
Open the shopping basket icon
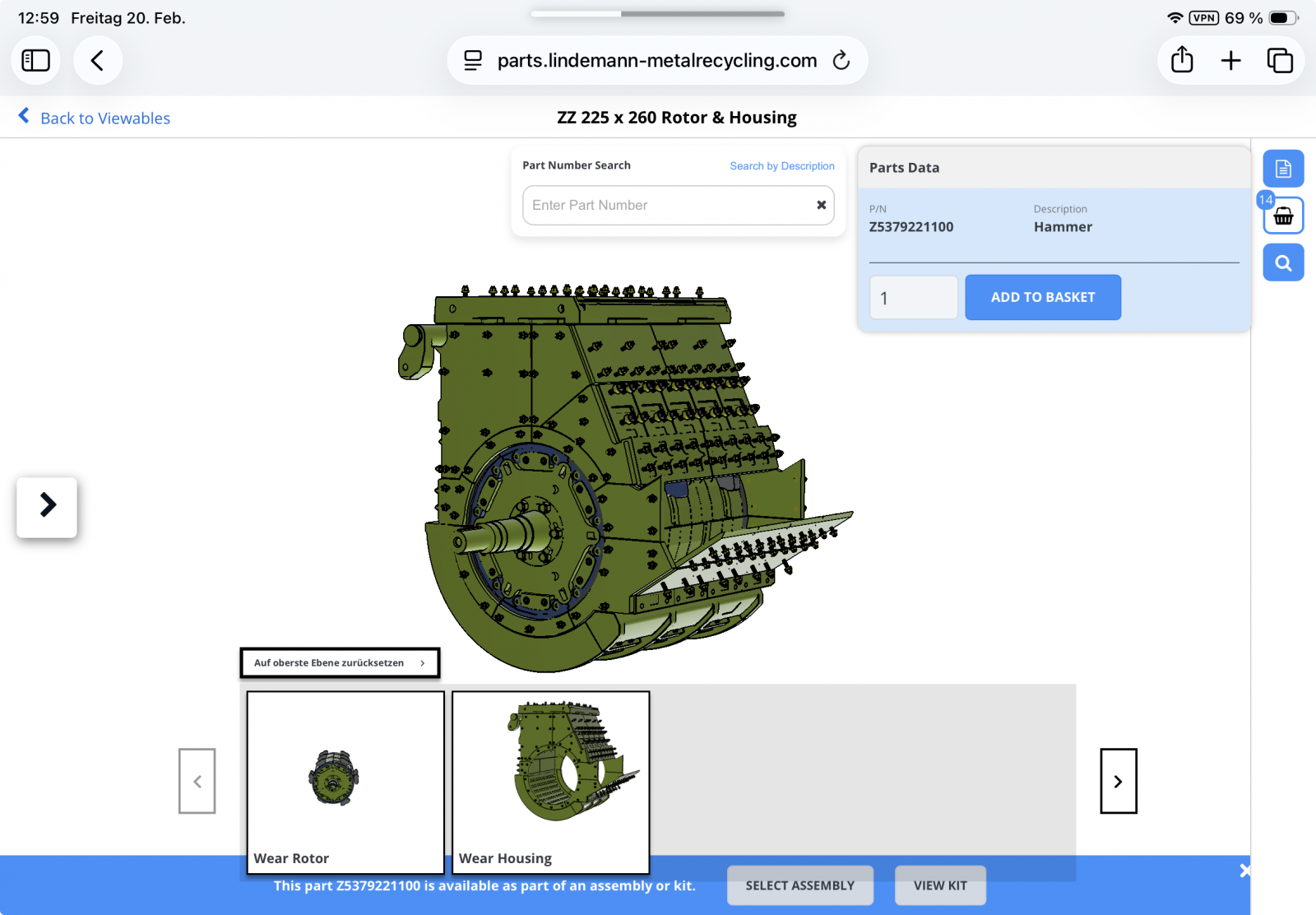pyautogui.click(x=1283, y=216)
